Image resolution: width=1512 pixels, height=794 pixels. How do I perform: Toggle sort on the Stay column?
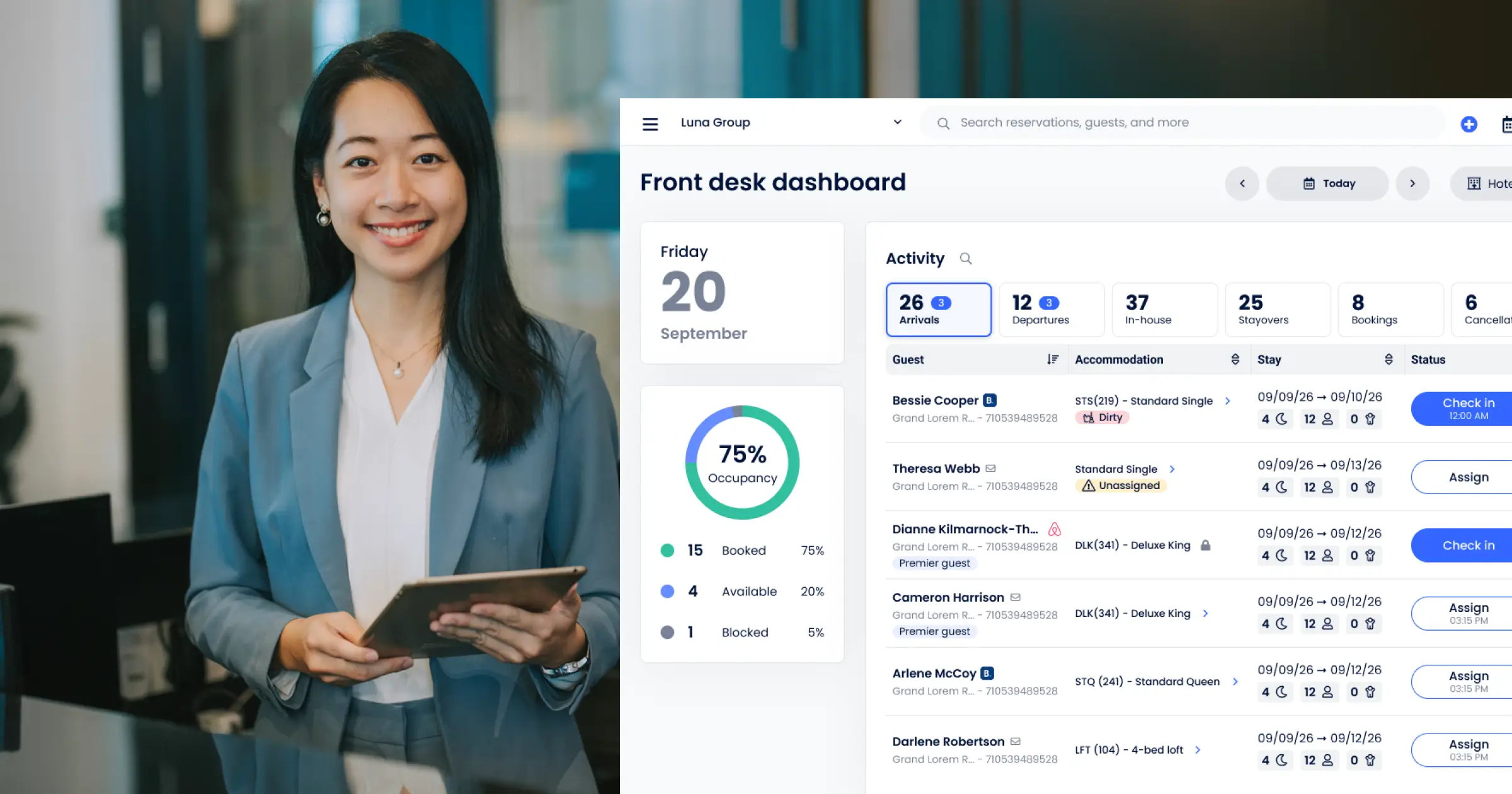pyautogui.click(x=1389, y=359)
